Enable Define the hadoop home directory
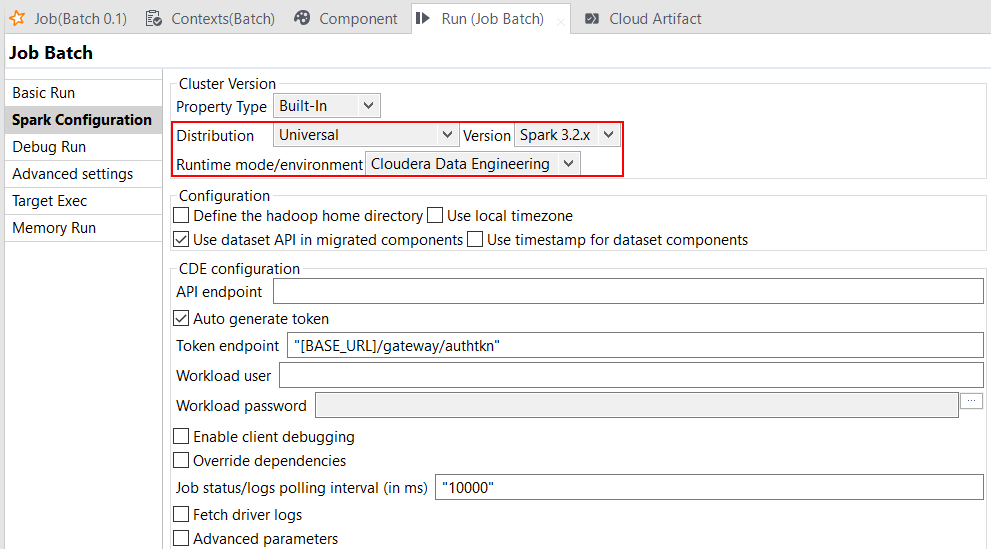 tap(181, 215)
